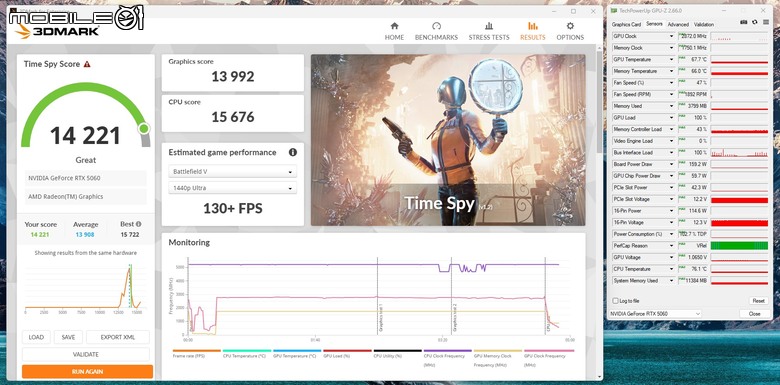Enable the Log to file checkbox
Viewport: 780px width, 385px height.
coord(616,301)
